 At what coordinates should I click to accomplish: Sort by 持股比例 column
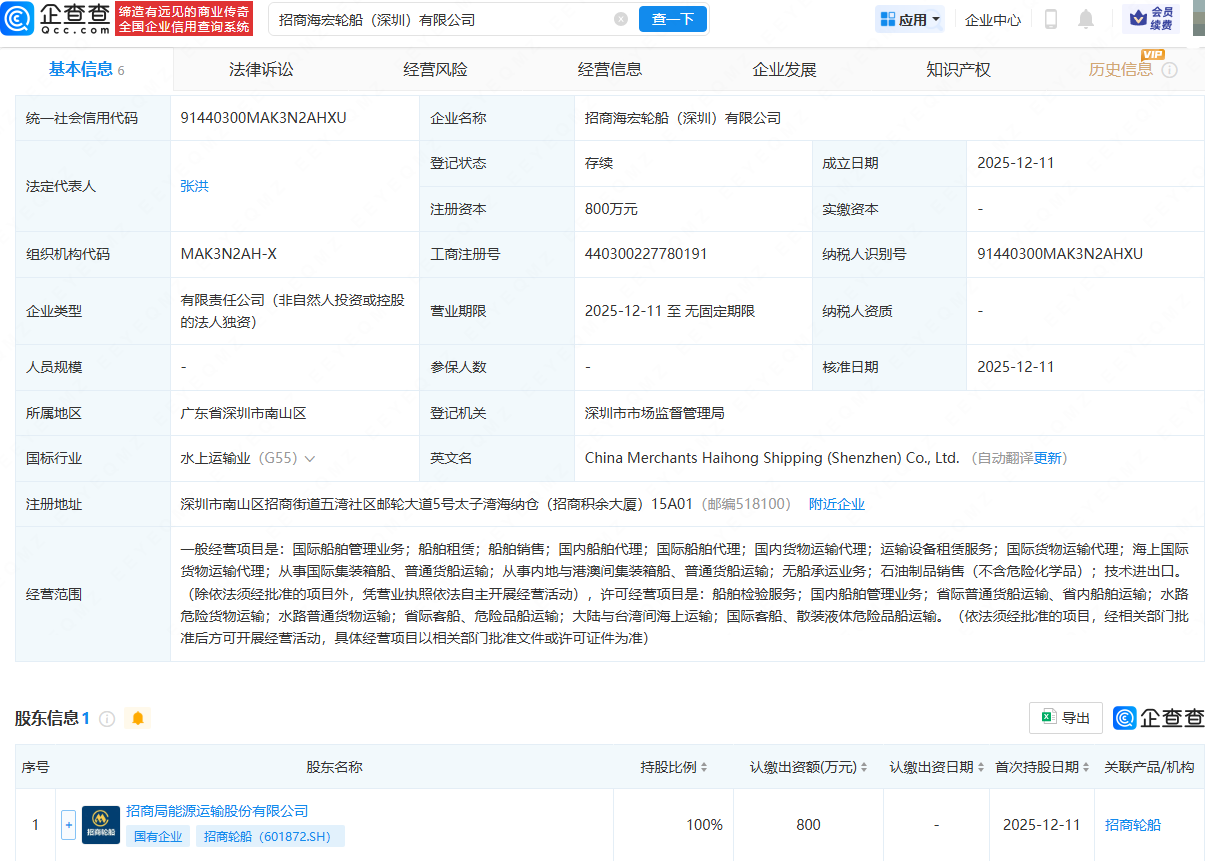(x=704, y=767)
